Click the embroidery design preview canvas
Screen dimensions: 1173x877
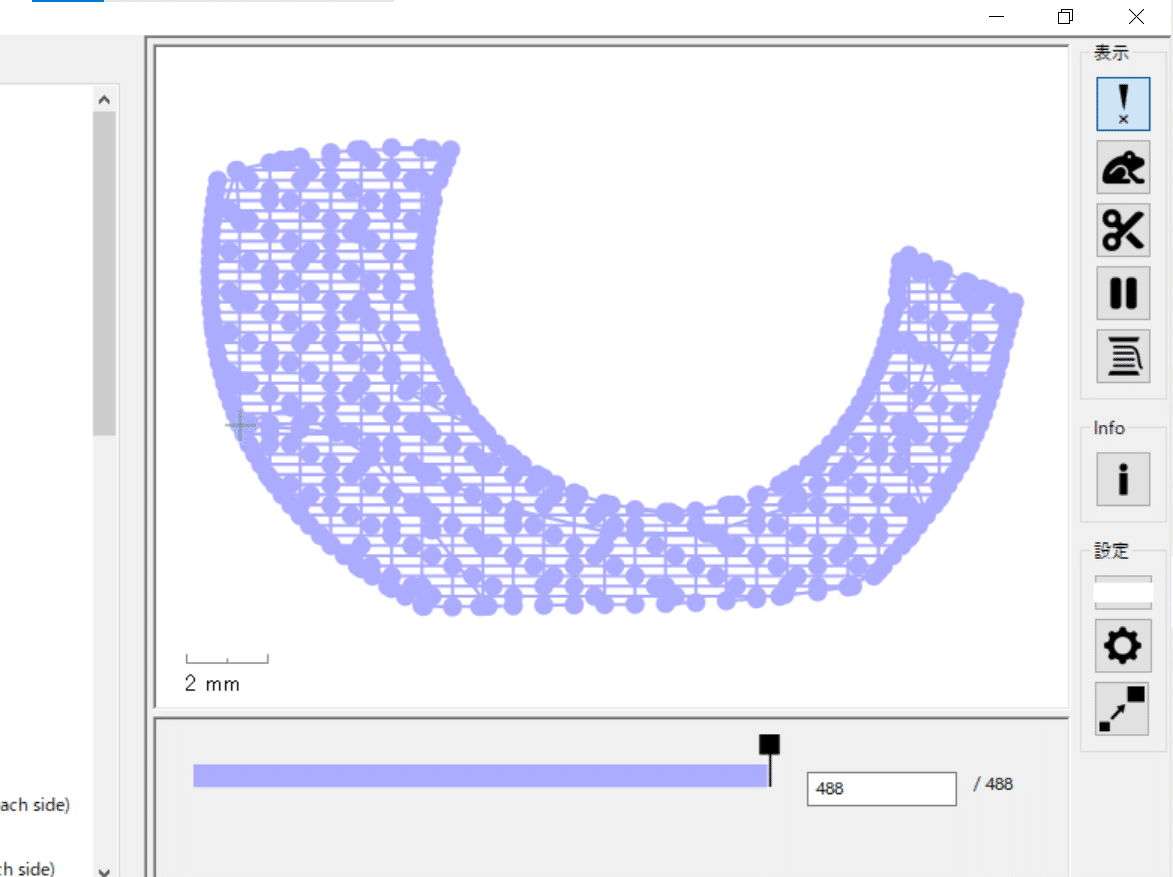(x=611, y=376)
